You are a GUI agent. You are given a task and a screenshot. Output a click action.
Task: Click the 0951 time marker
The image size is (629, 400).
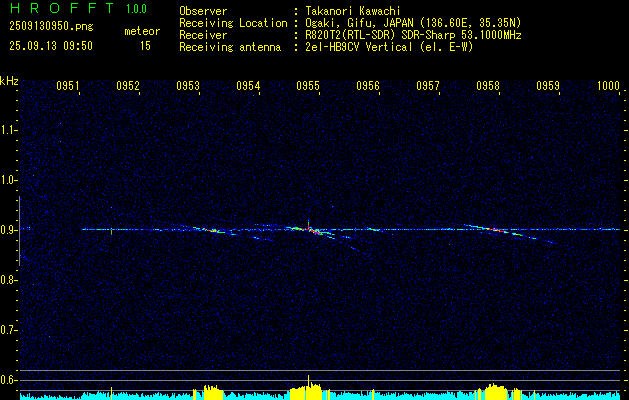(x=68, y=85)
